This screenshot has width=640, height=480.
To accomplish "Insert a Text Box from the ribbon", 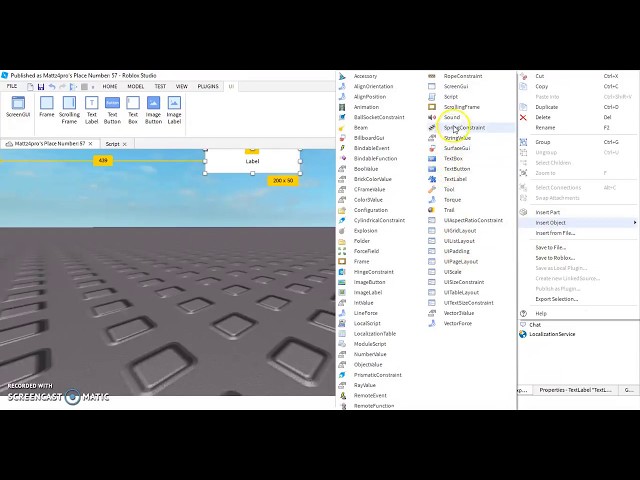I will pyautogui.click(x=133, y=110).
